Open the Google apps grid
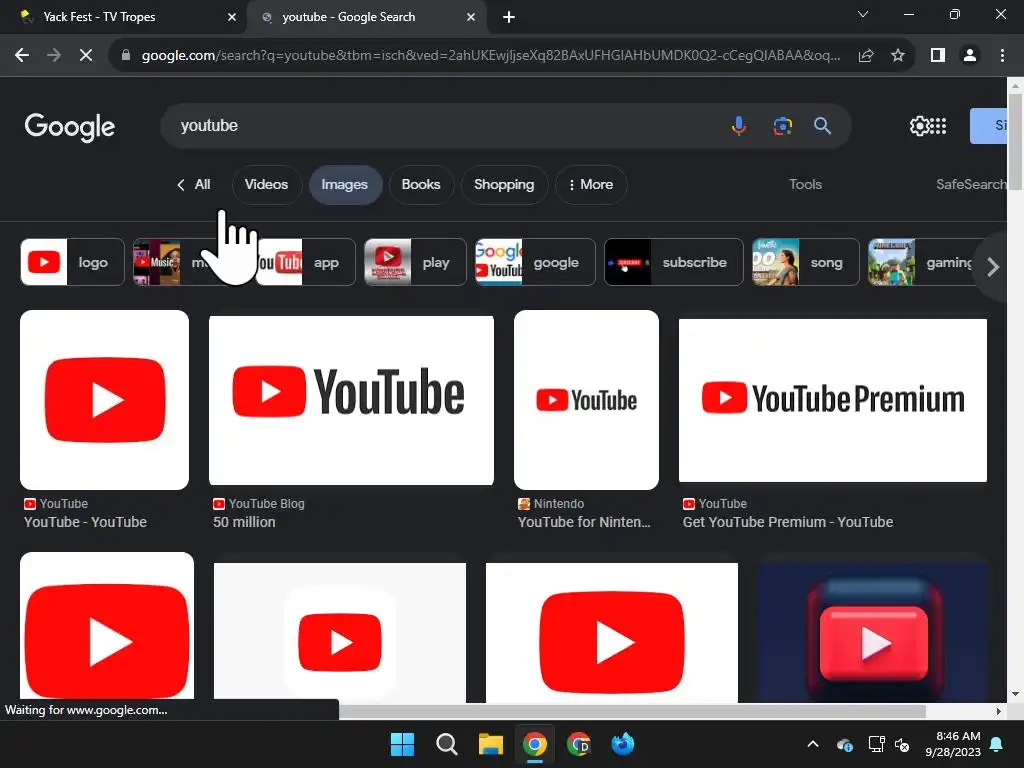This screenshot has height=768, width=1024. click(938, 125)
